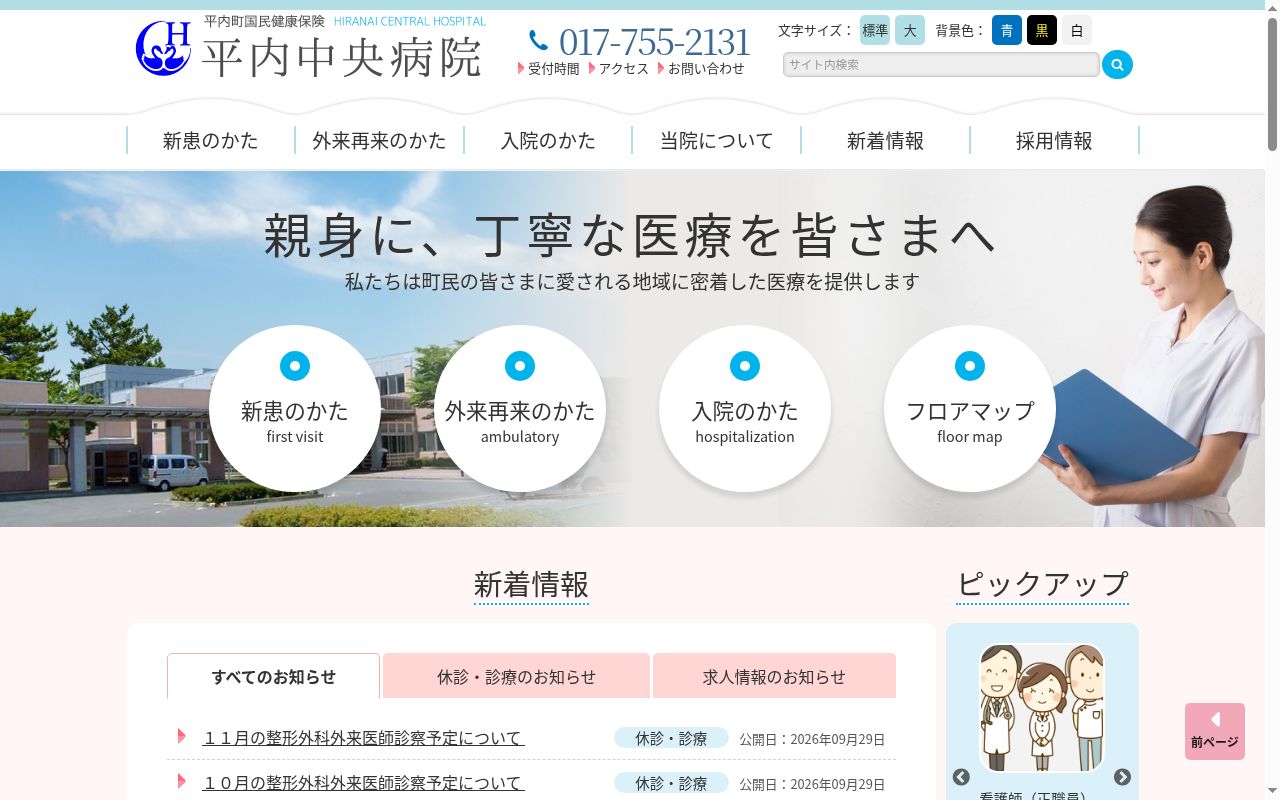
Task: Open 外来再来のかた in the main navigation
Action: pos(380,141)
